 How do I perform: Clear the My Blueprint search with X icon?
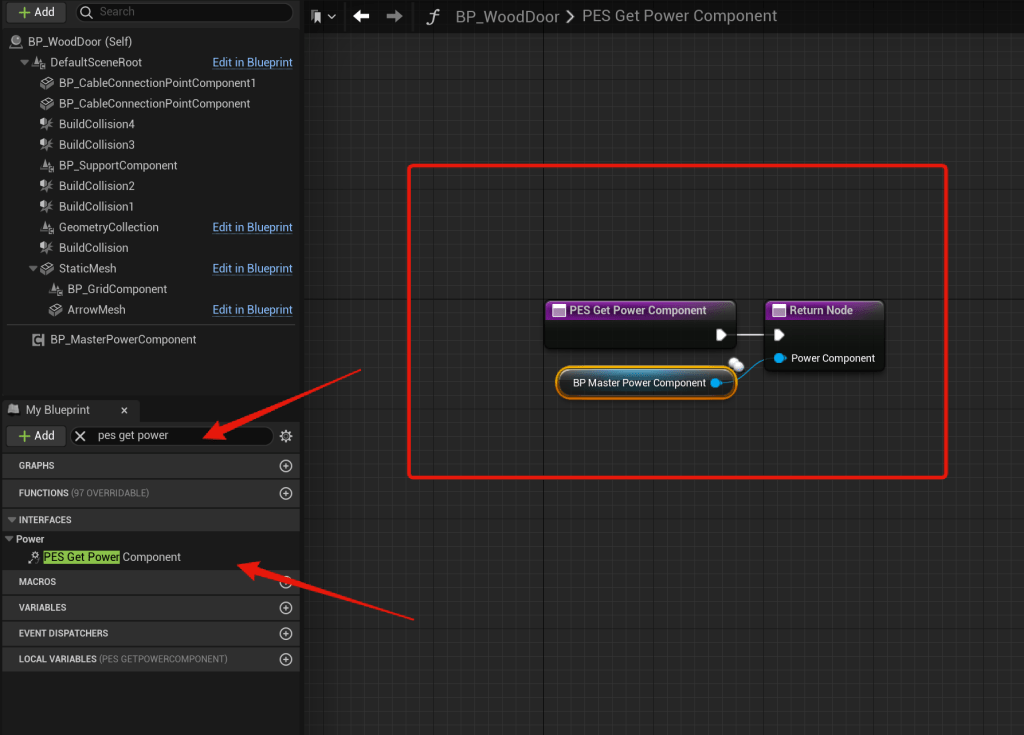[81, 436]
